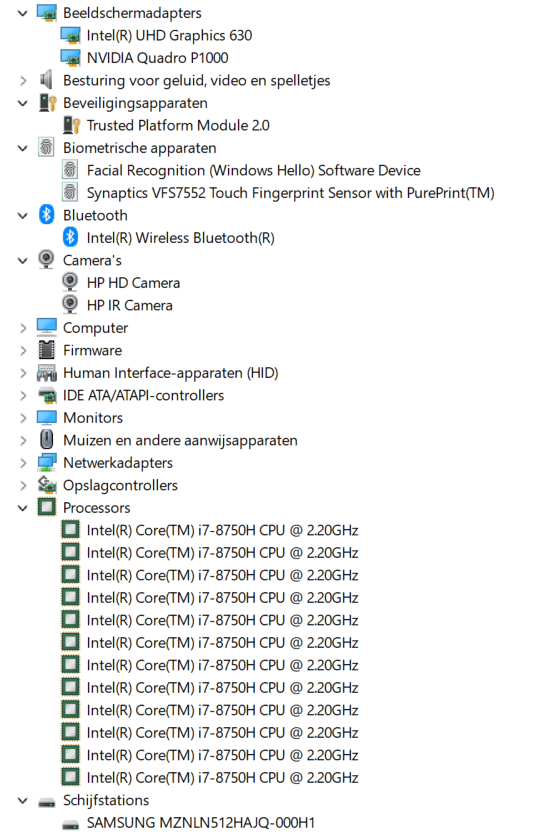Viewport: 555px width, 832px height.
Task: Select the first i7-8750H processor entry
Action: point(222,531)
